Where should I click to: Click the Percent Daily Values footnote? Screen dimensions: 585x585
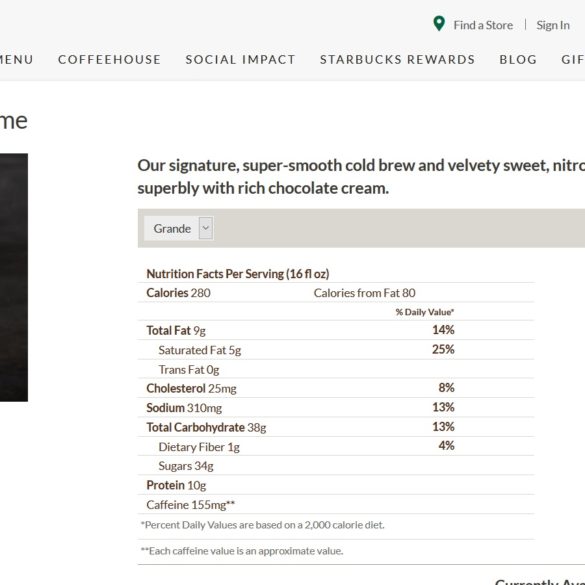[x=262, y=525]
